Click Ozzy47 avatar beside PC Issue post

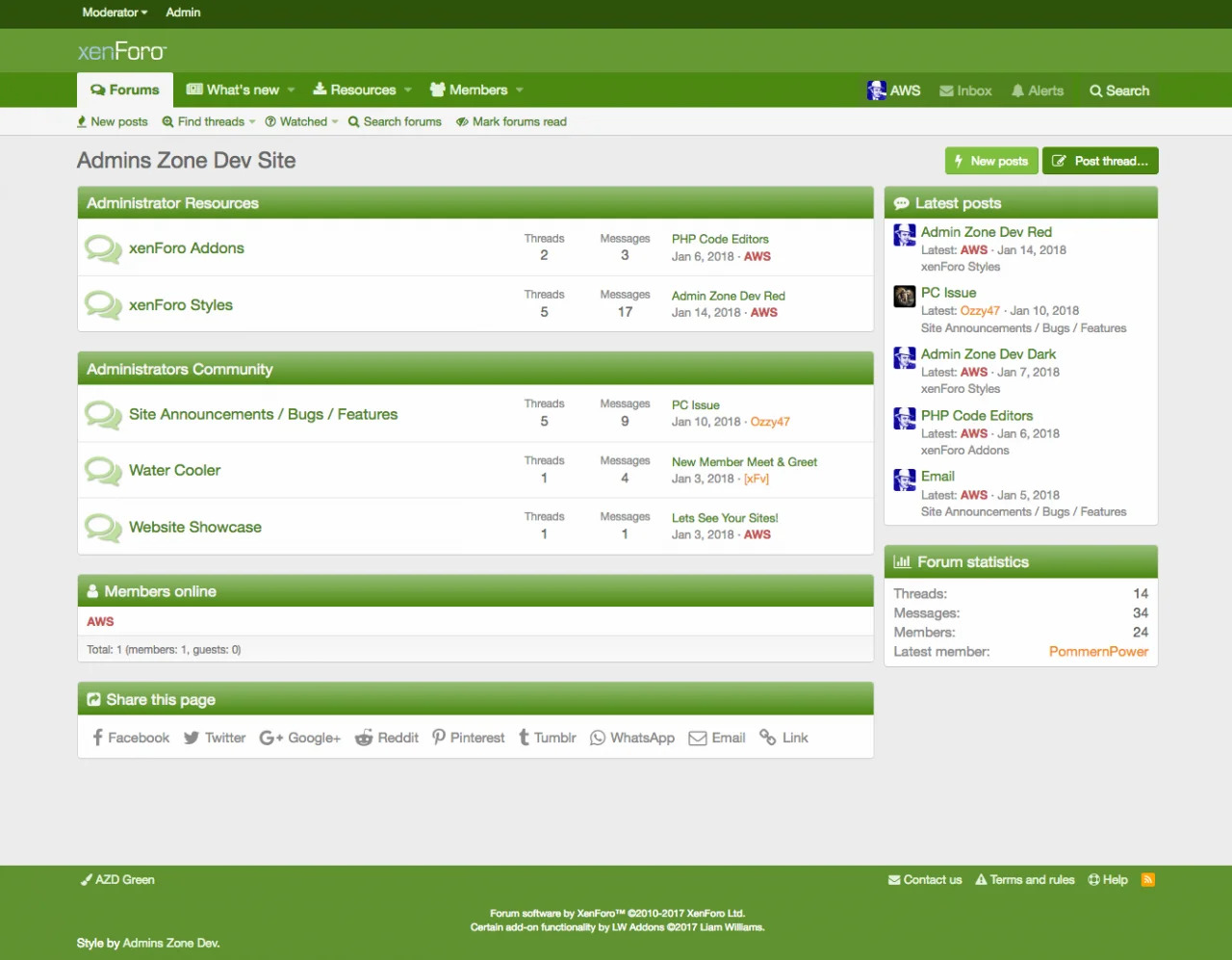point(905,297)
